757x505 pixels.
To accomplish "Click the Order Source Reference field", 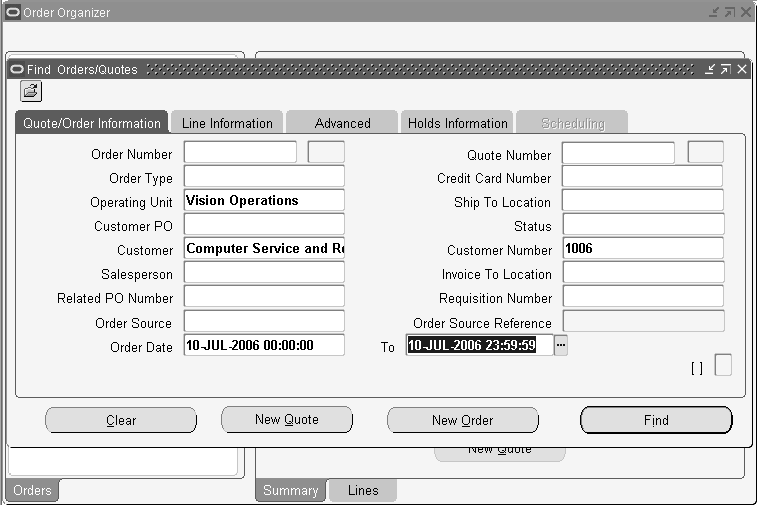I will click(x=644, y=321).
